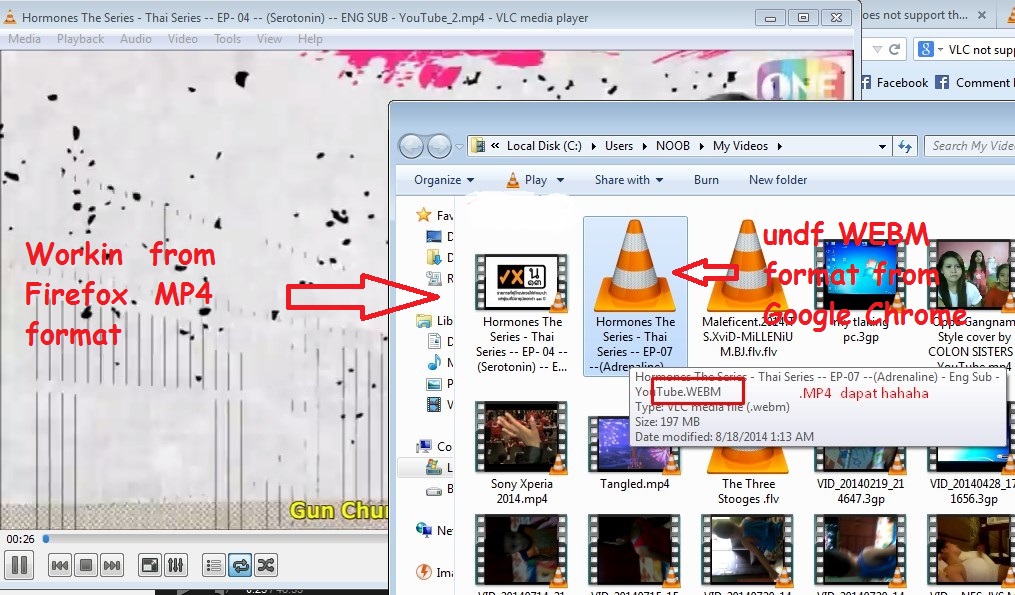Select Sony Xperia 2014.mp4 file
Viewport: 1015px width, 595px height.
point(522,453)
